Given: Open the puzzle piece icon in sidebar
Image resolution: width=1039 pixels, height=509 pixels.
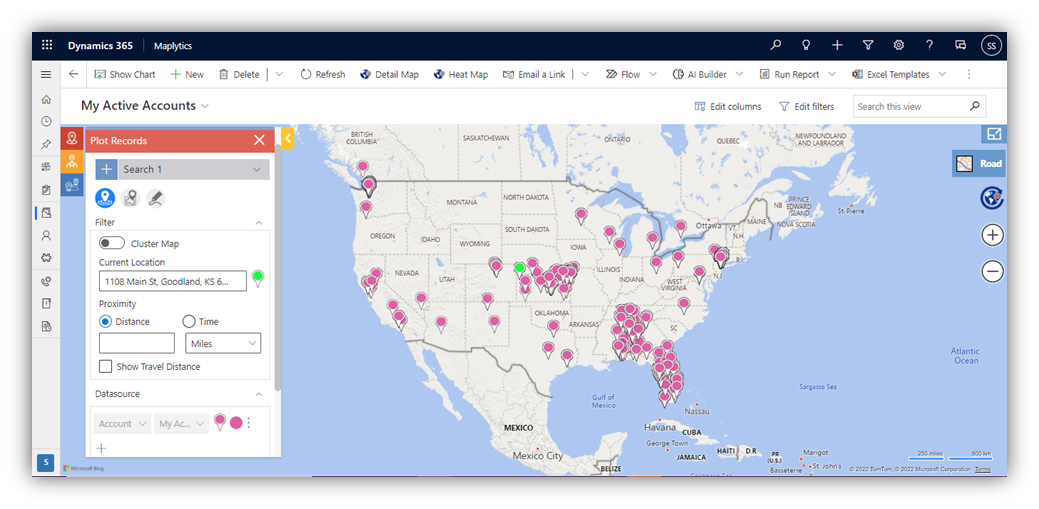Looking at the screenshot, I should [x=46, y=258].
